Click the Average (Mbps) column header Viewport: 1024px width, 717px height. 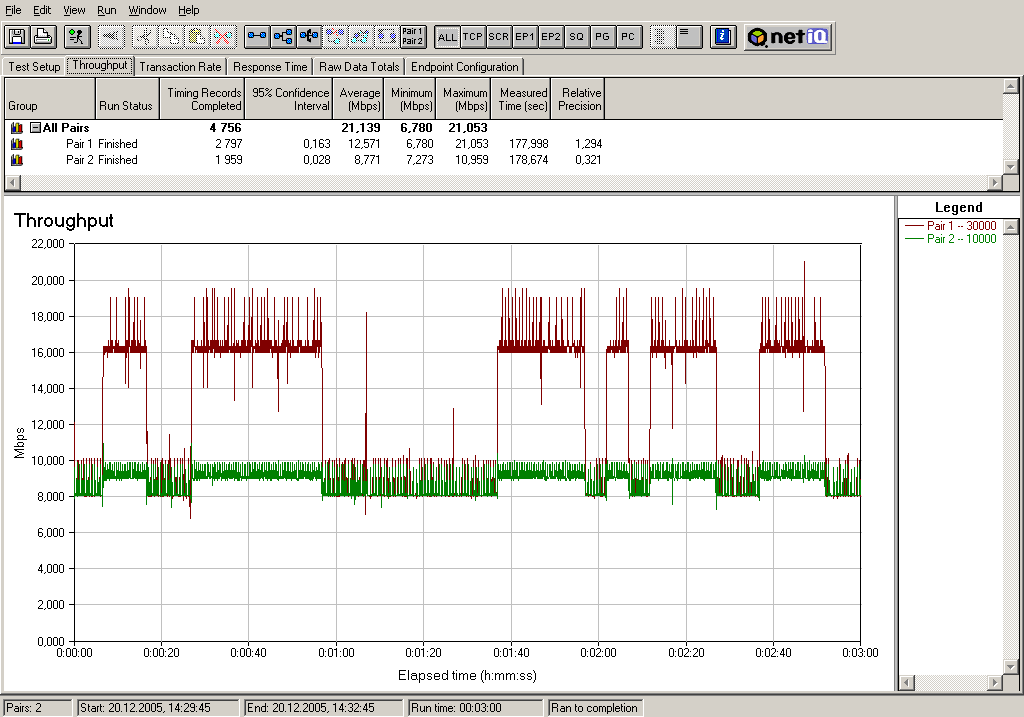coord(360,99)
